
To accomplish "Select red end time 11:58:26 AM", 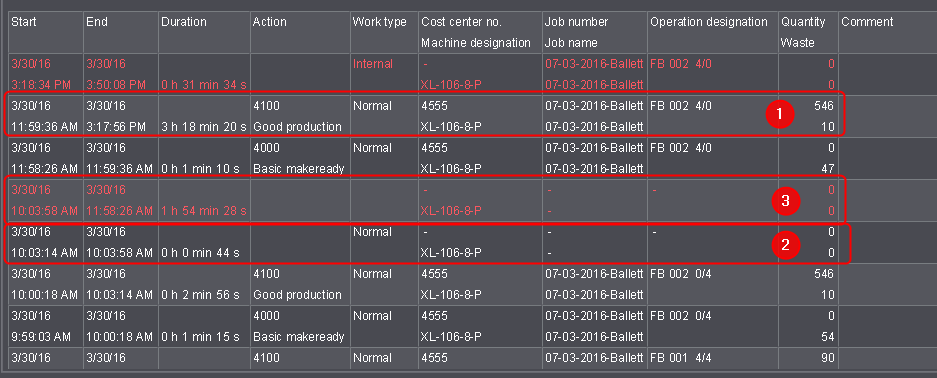I will pyautogui.click(x=119, y=211).
